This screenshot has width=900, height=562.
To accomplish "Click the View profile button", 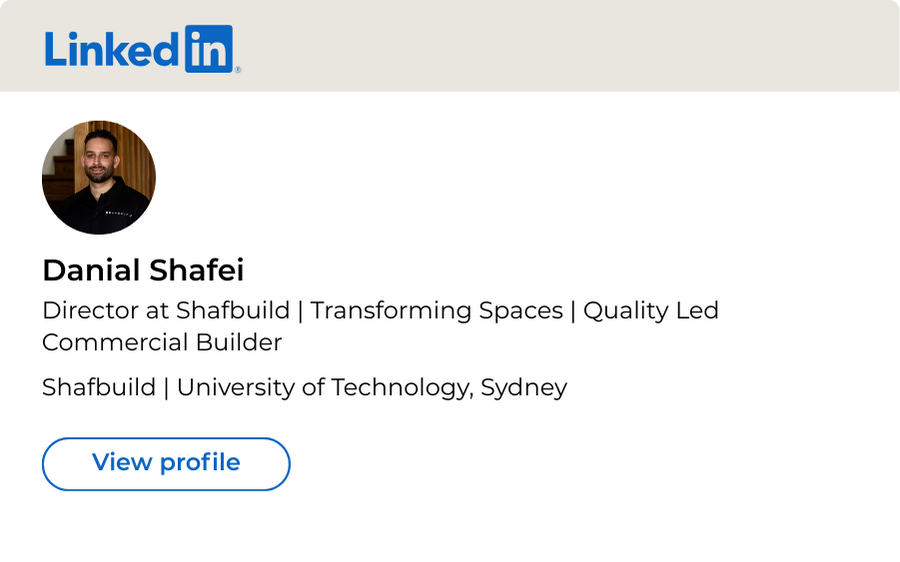I will (166, 464).
